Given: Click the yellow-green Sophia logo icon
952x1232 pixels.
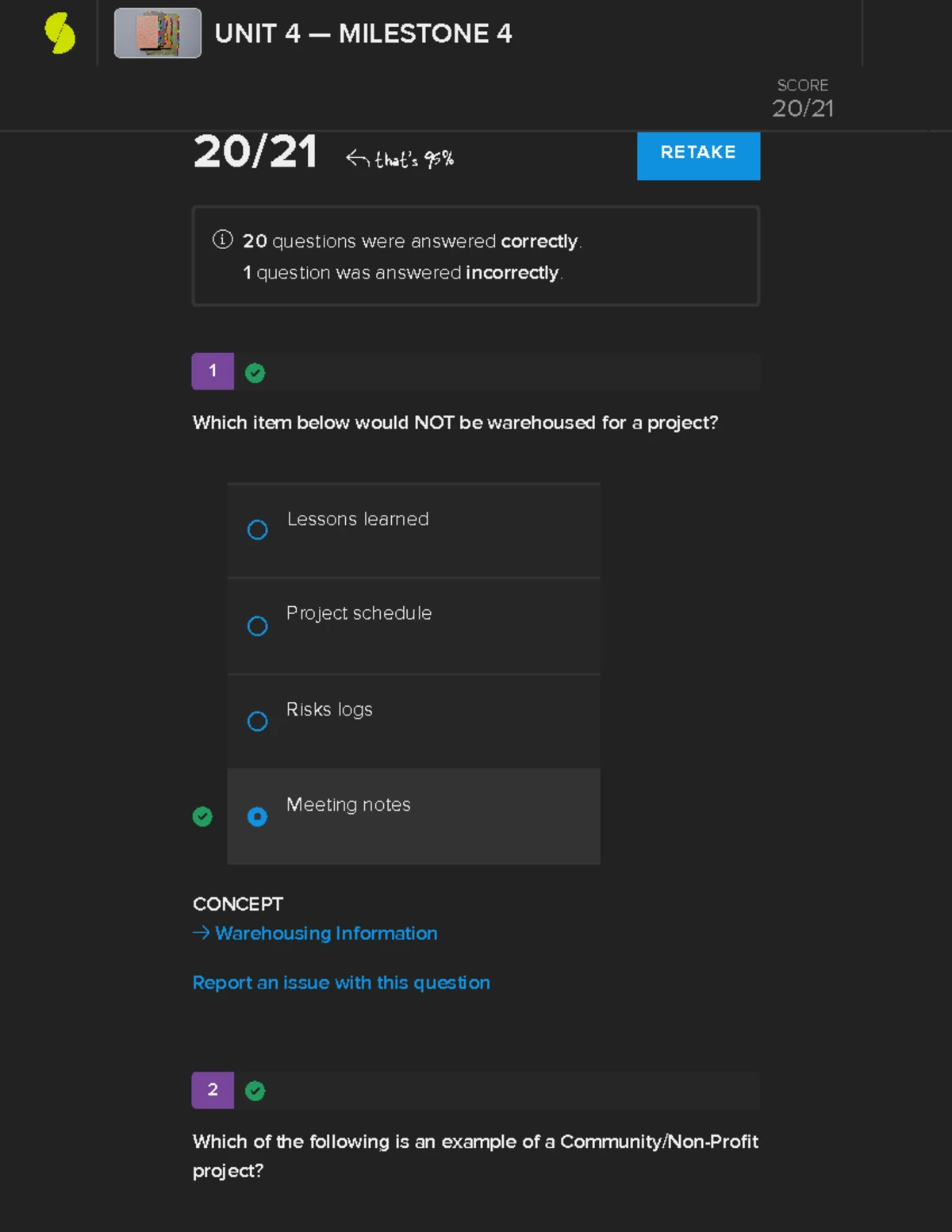Looking at the screenshot, I should coord(60,33).
